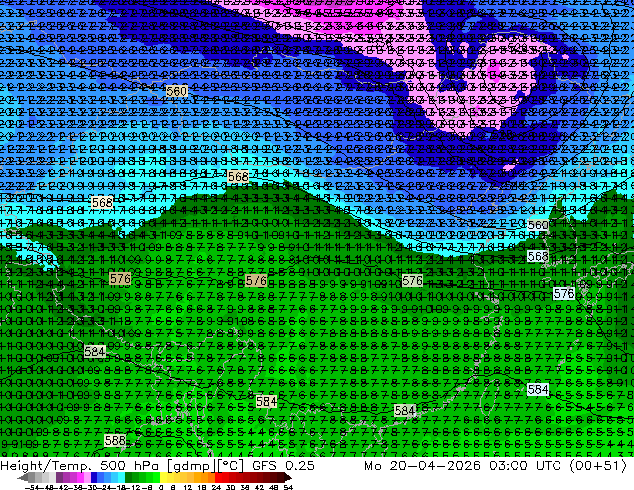Click the rightmost 584 contour label
634x490 pixels.
(x=538, y=389)
